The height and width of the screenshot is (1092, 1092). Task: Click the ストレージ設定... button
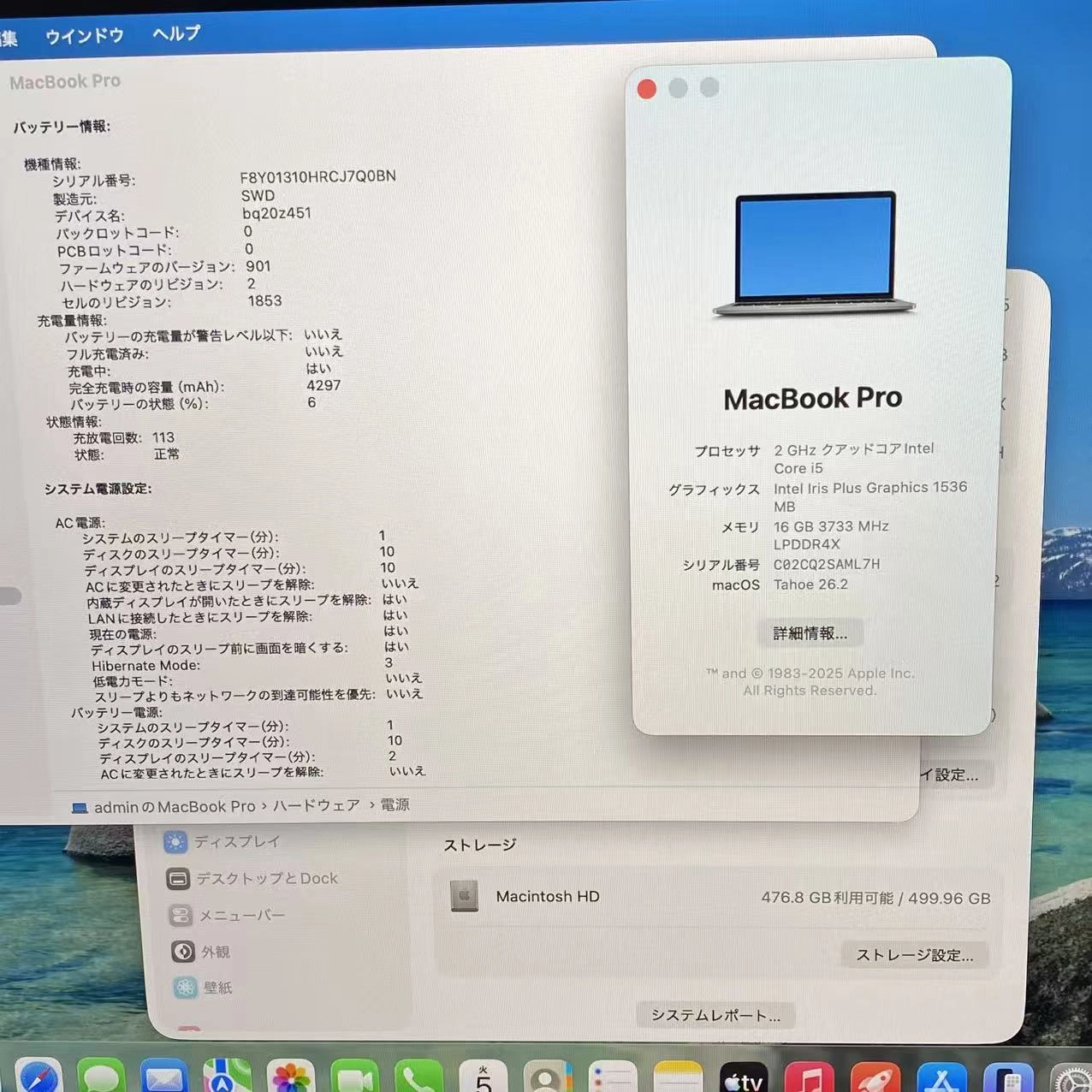tap(915, 955)
